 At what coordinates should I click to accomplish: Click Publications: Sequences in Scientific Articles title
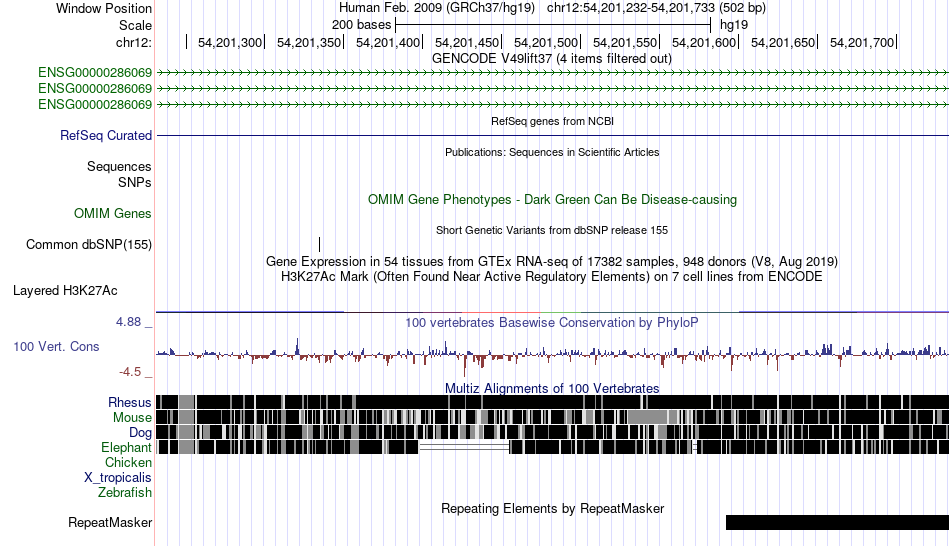pos(552,152)
